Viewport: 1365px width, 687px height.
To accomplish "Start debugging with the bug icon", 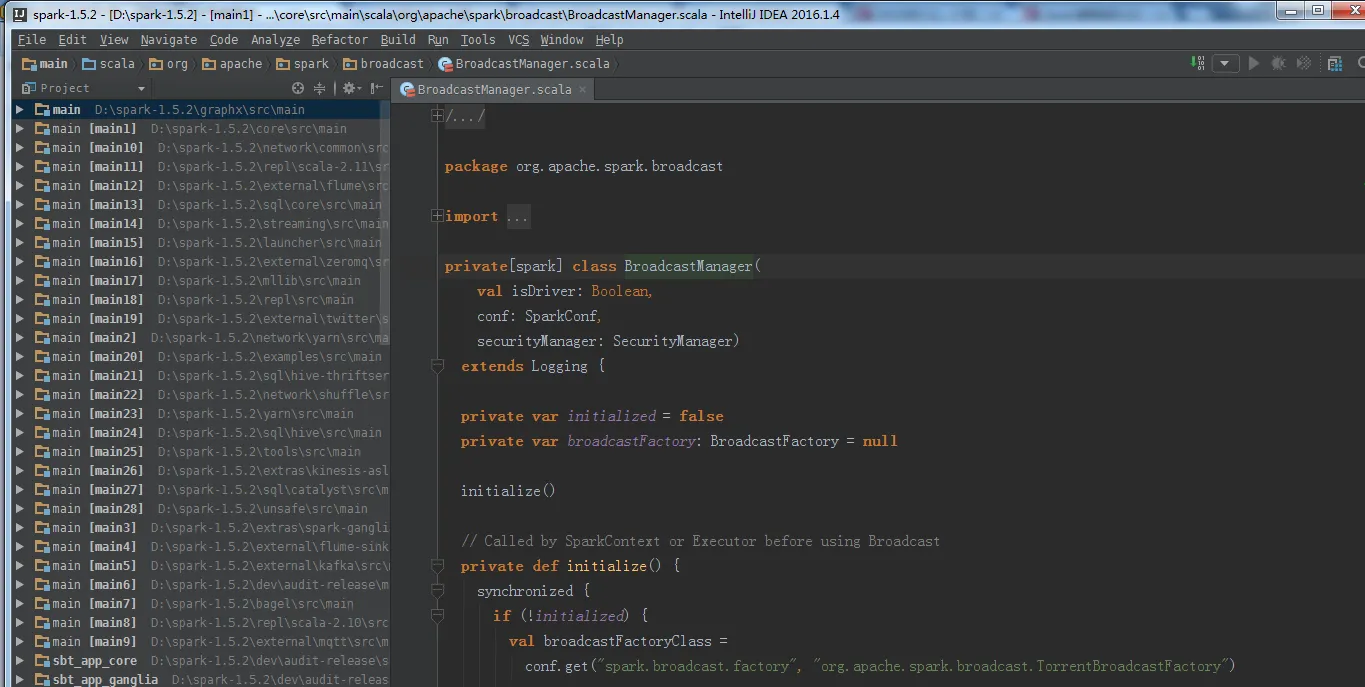I will point(1278,63).
